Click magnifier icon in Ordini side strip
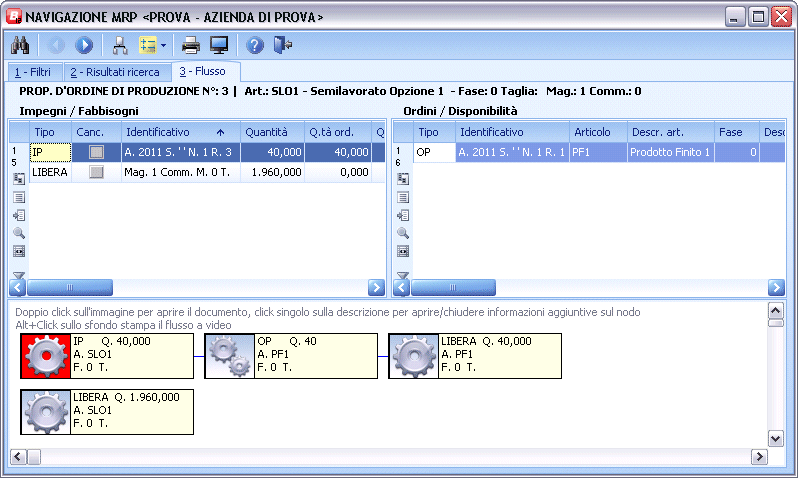798x478 pixels. [403, 233]
